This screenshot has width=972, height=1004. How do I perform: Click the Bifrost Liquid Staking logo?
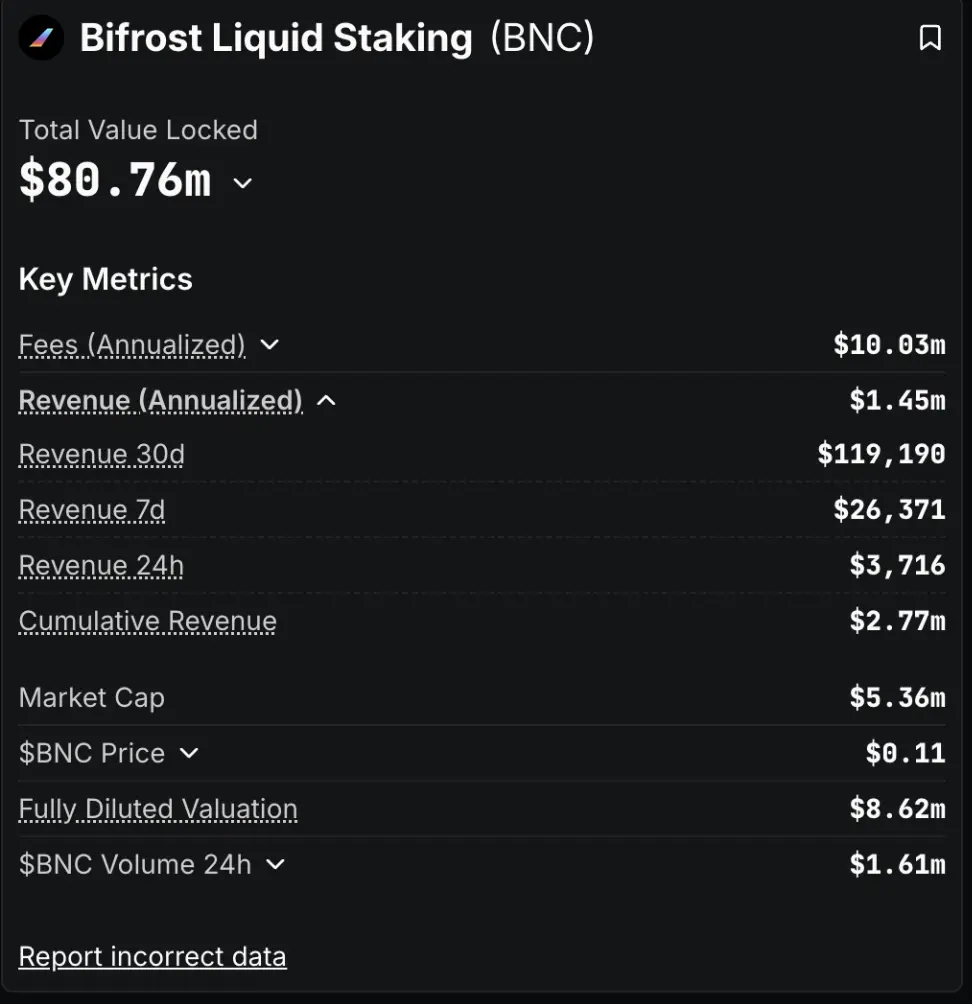click(x=41, y=38)
